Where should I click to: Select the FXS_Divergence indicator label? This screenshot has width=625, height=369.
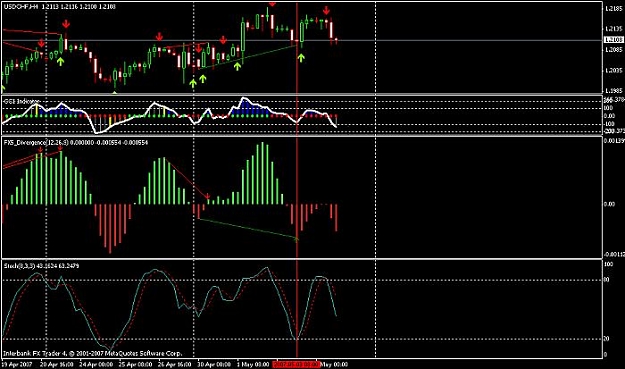(x=76, y=142)
